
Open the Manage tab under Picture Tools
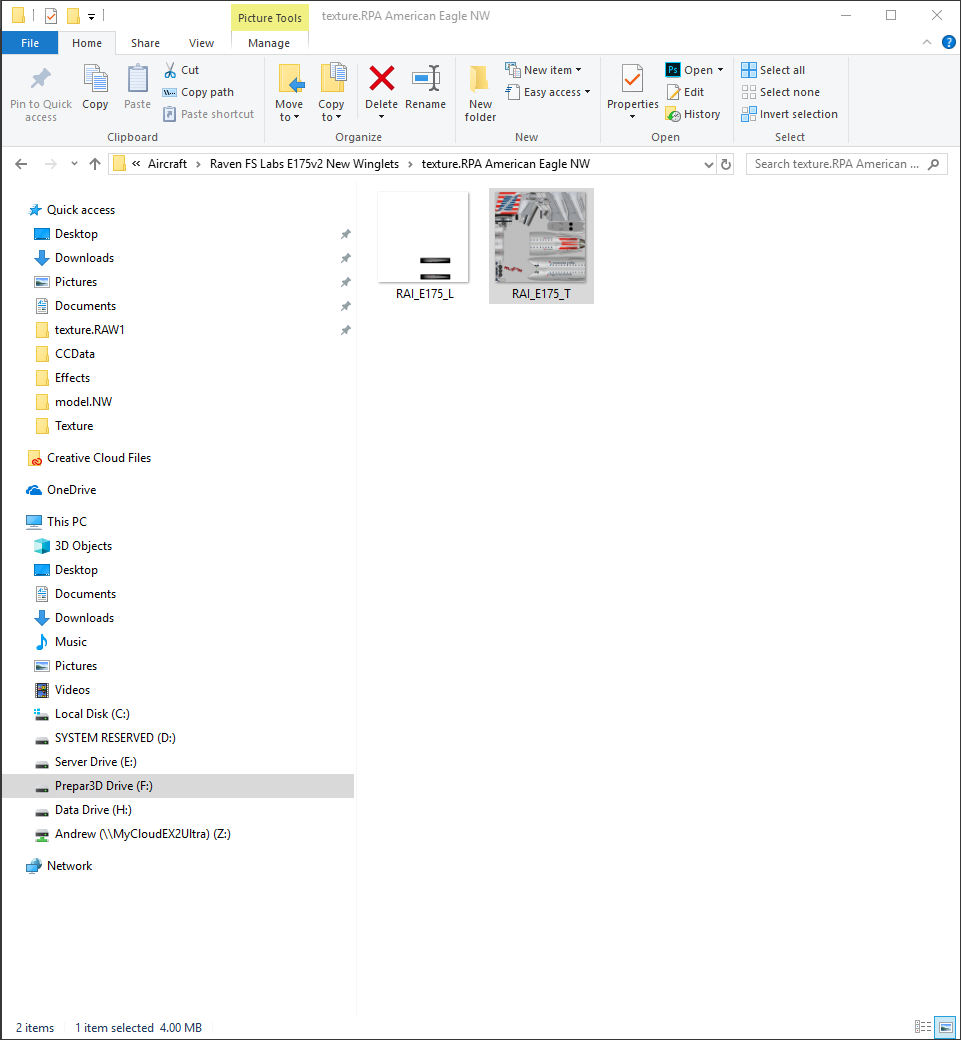click(x=269, y=43)
